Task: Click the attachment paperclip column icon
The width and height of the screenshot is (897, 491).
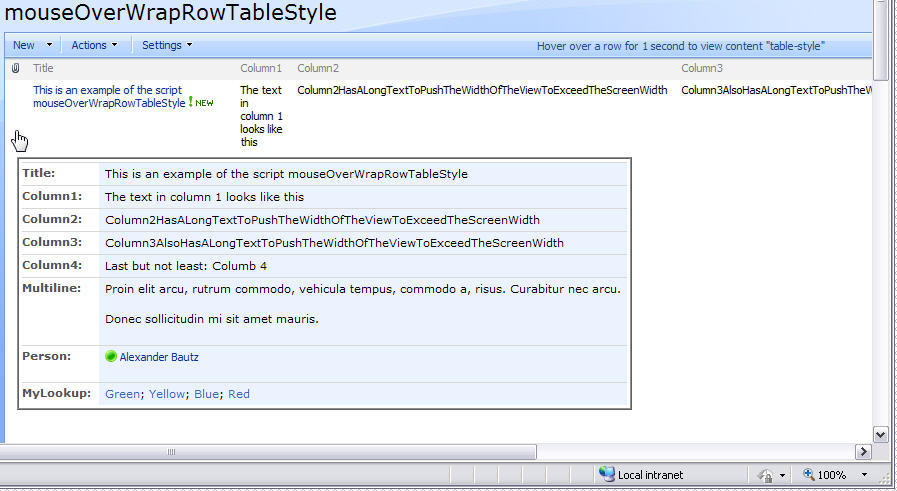Action: coord(16,68)
